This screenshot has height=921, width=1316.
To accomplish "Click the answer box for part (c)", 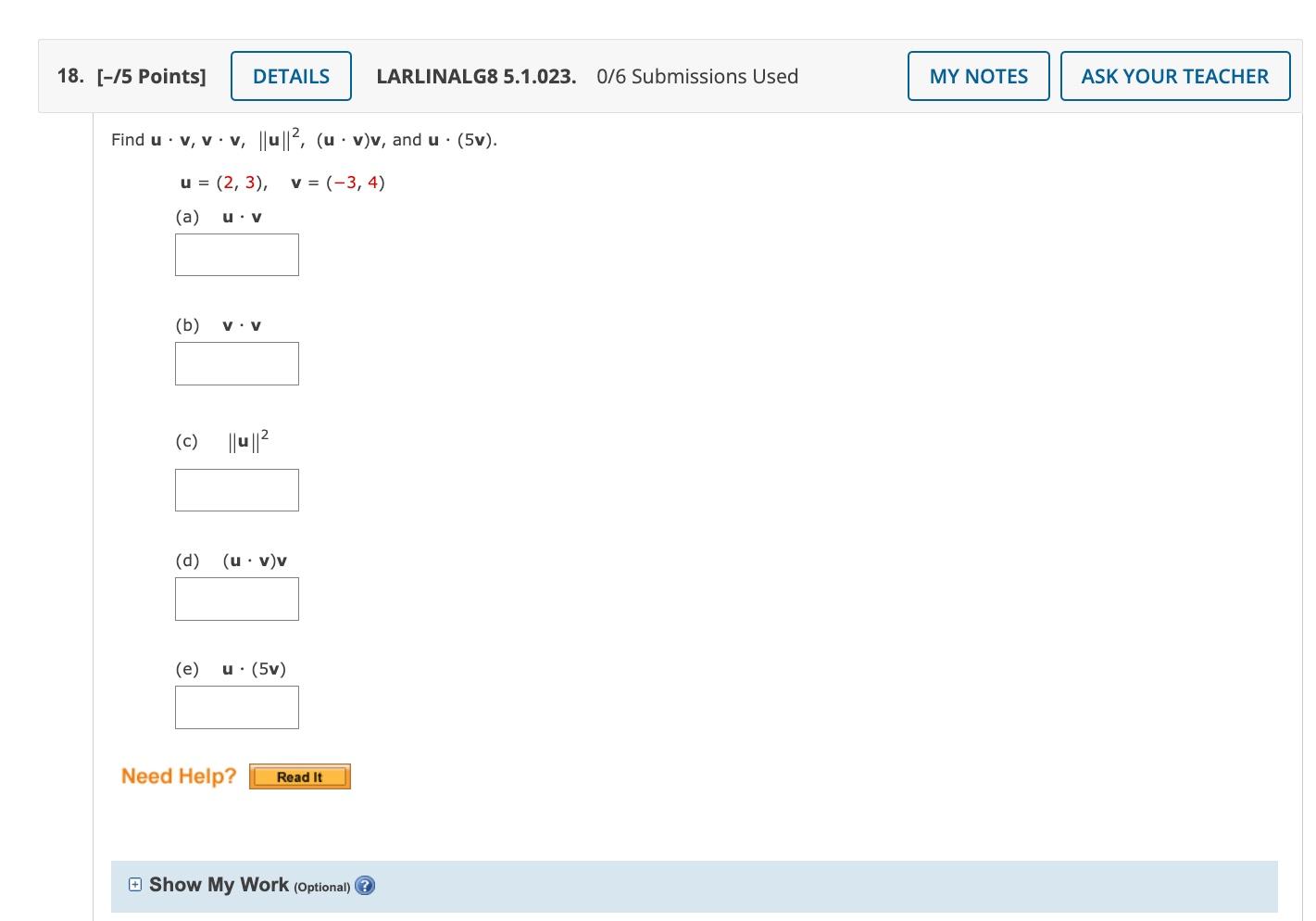I will 236,489.
